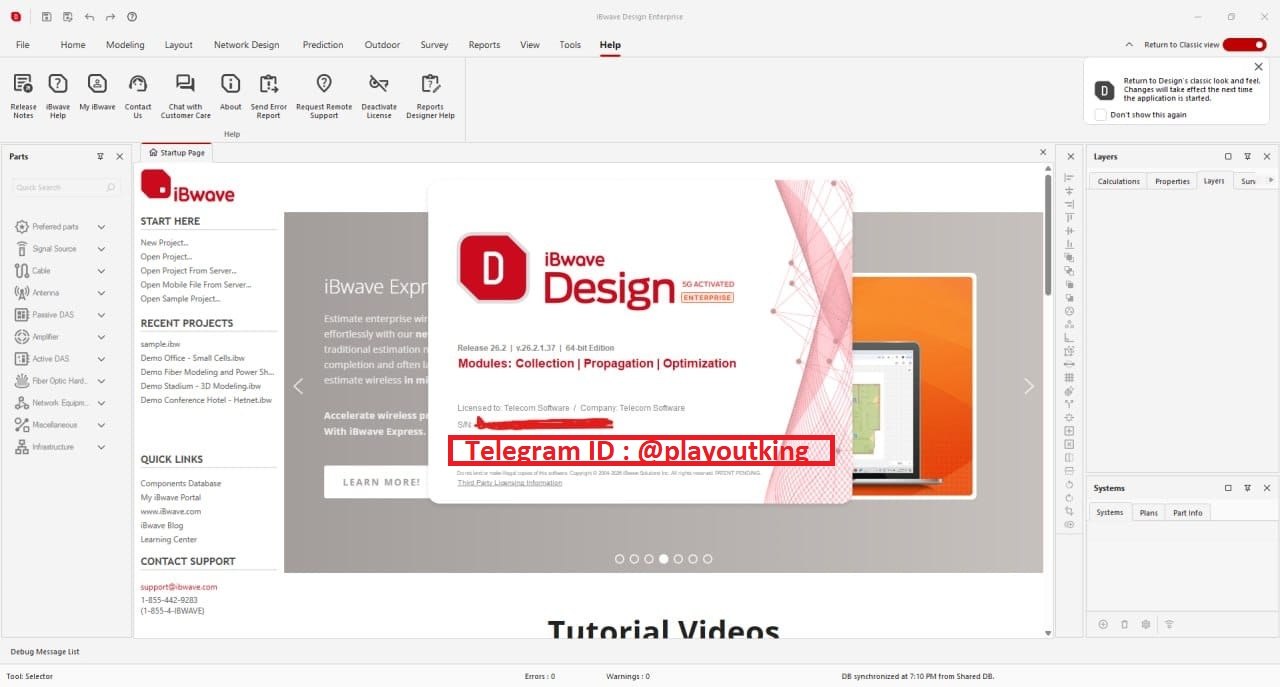Click the support@ibwave.com email link
The image size is (1280, 687).
point(178,587)
